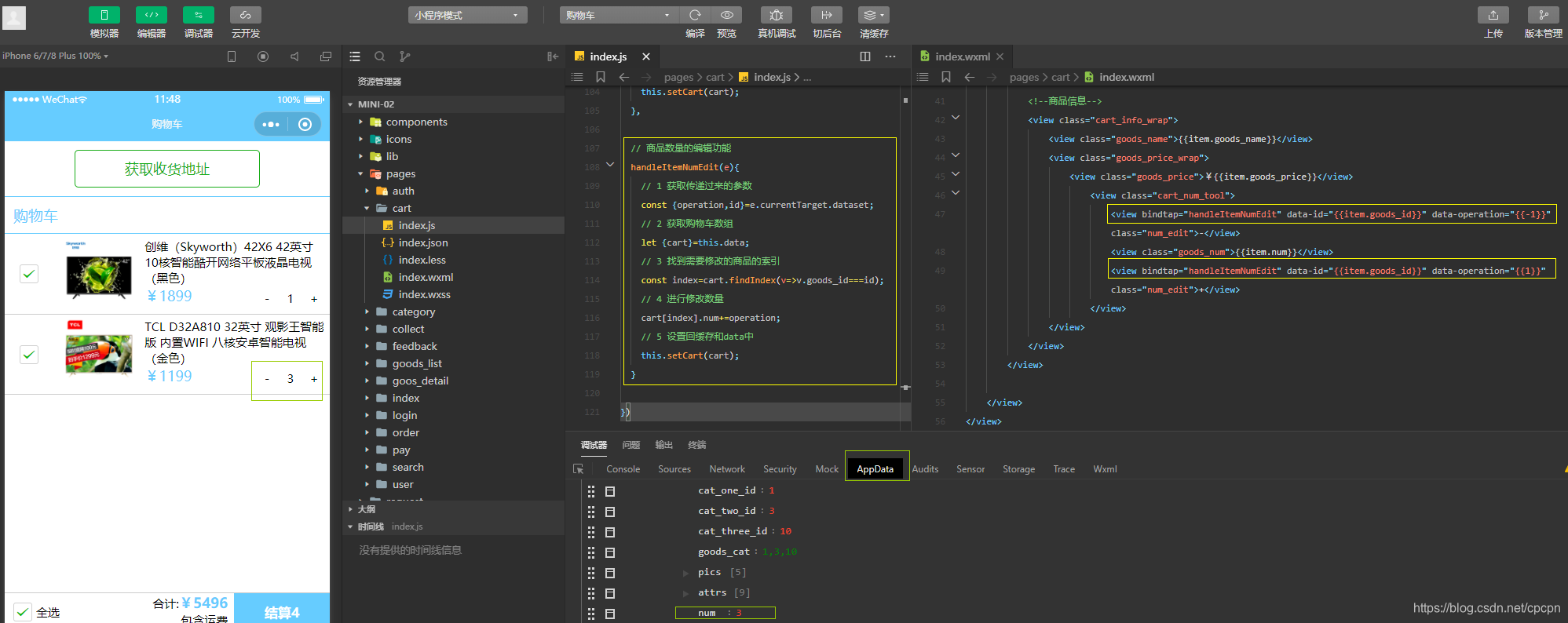Image resolution: width=1568 pixels, height=623 pixels.
Task: Toggle the 调试器 debugger panel
Action: [199, 15]
